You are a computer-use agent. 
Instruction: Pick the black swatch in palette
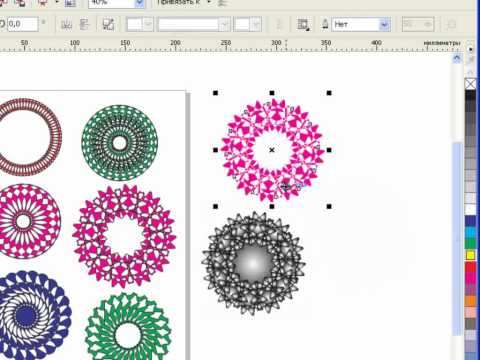click(x=470, y=95)
